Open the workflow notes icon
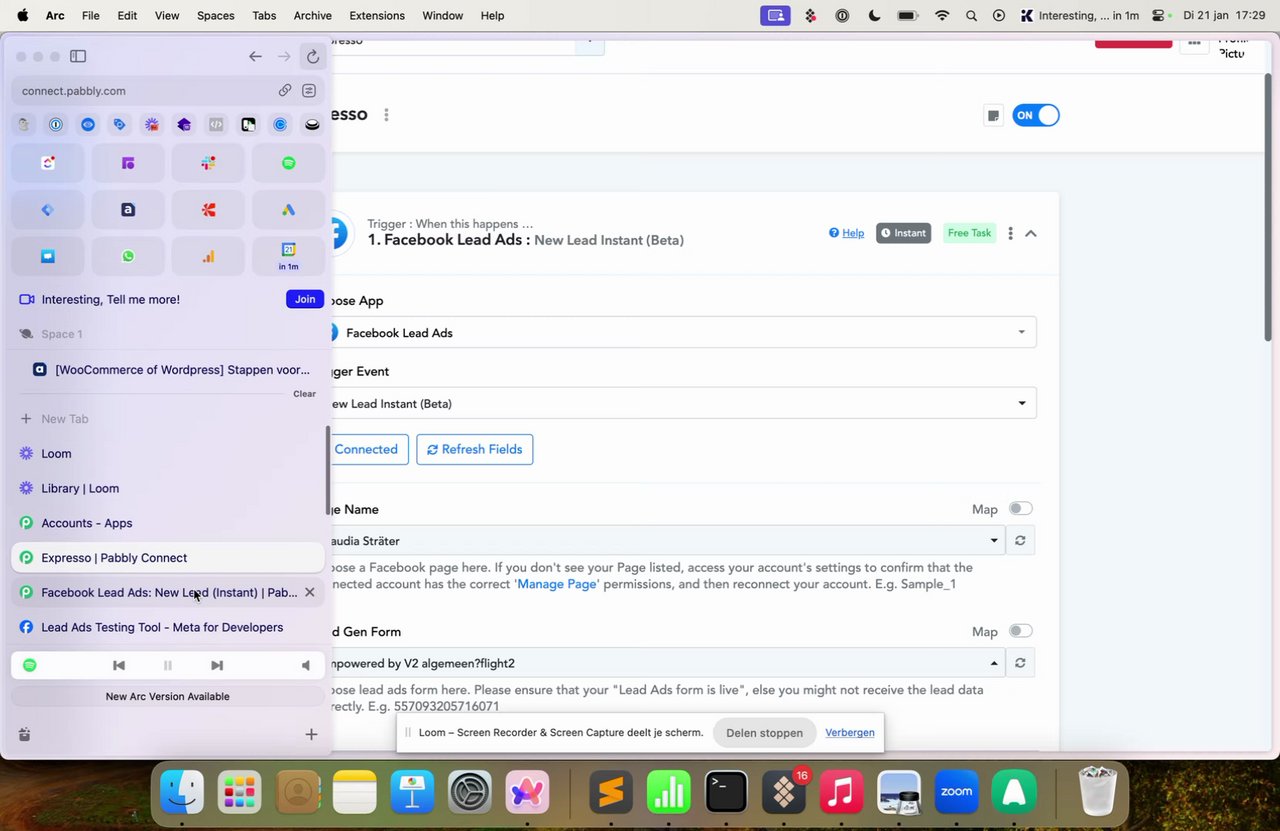 [993, 115]
